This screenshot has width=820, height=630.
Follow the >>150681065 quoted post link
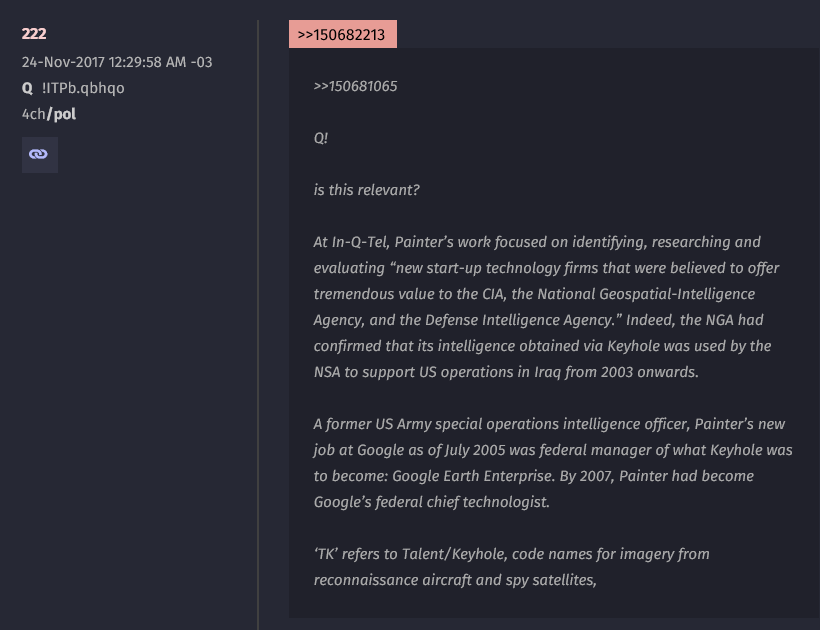(x=355, y=86)
